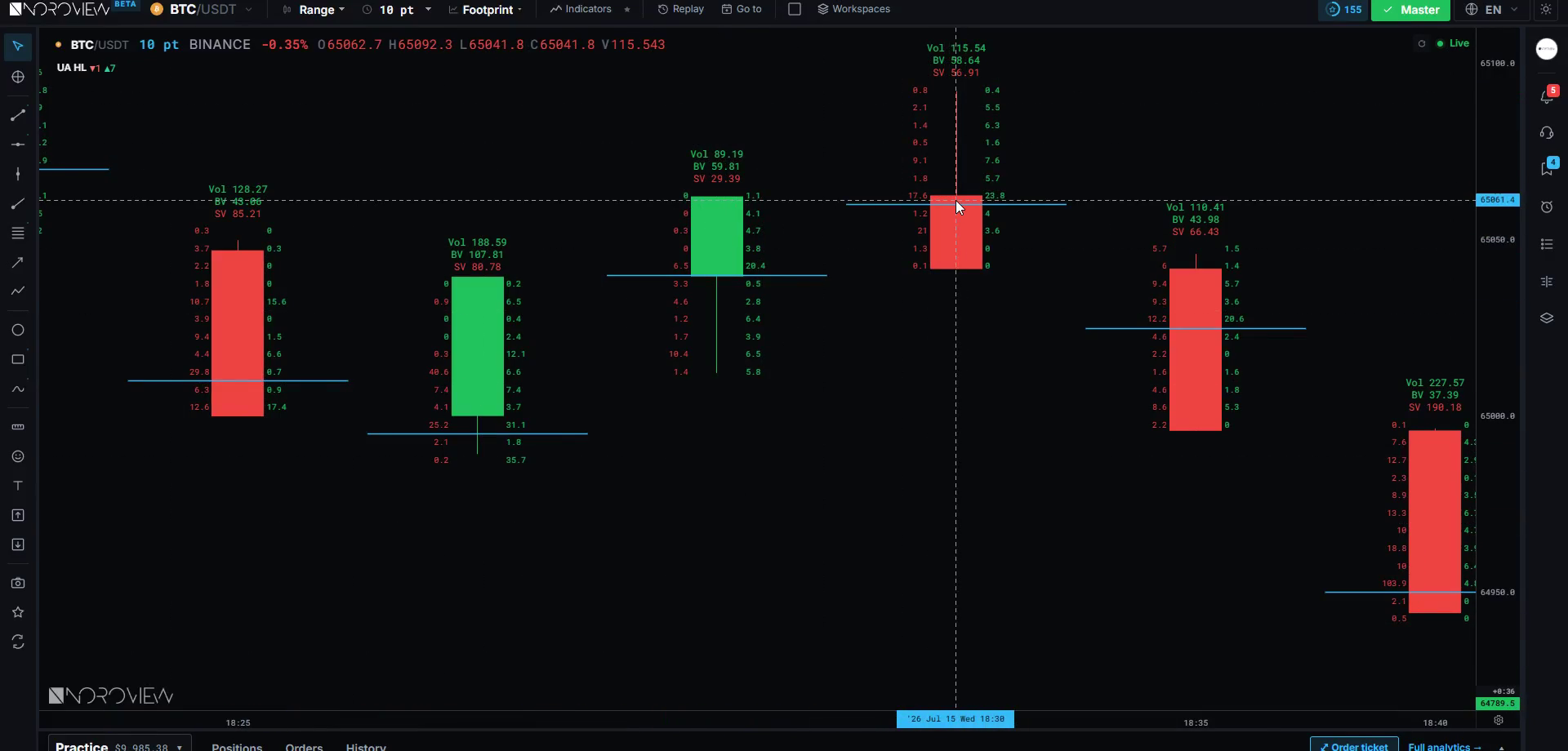This screenshot has height=751, width=1568.
Task: Toggle the layout square checkbox in toolbar
Action: point(794,10)
